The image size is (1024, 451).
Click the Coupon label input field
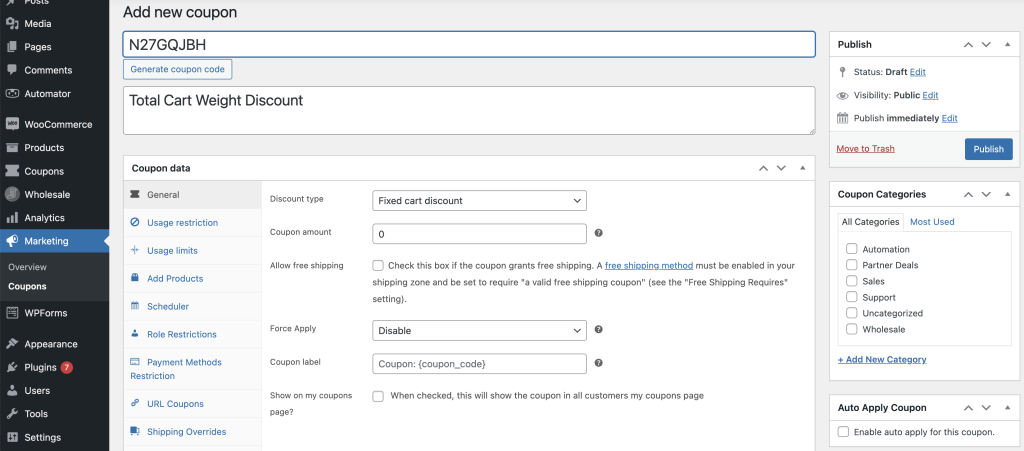(479, 364)
